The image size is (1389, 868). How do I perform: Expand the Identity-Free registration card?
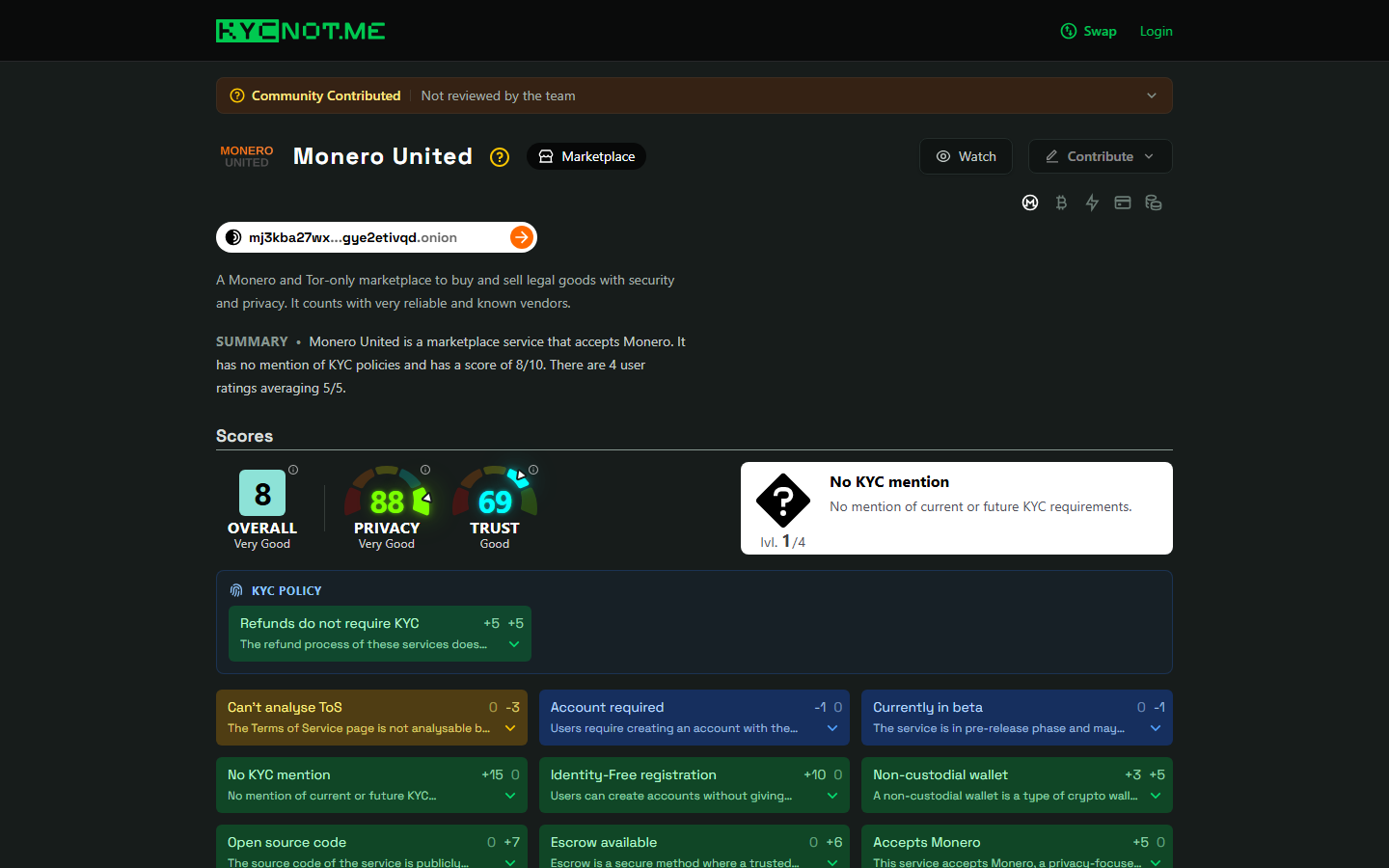click(x=694, y=785)
